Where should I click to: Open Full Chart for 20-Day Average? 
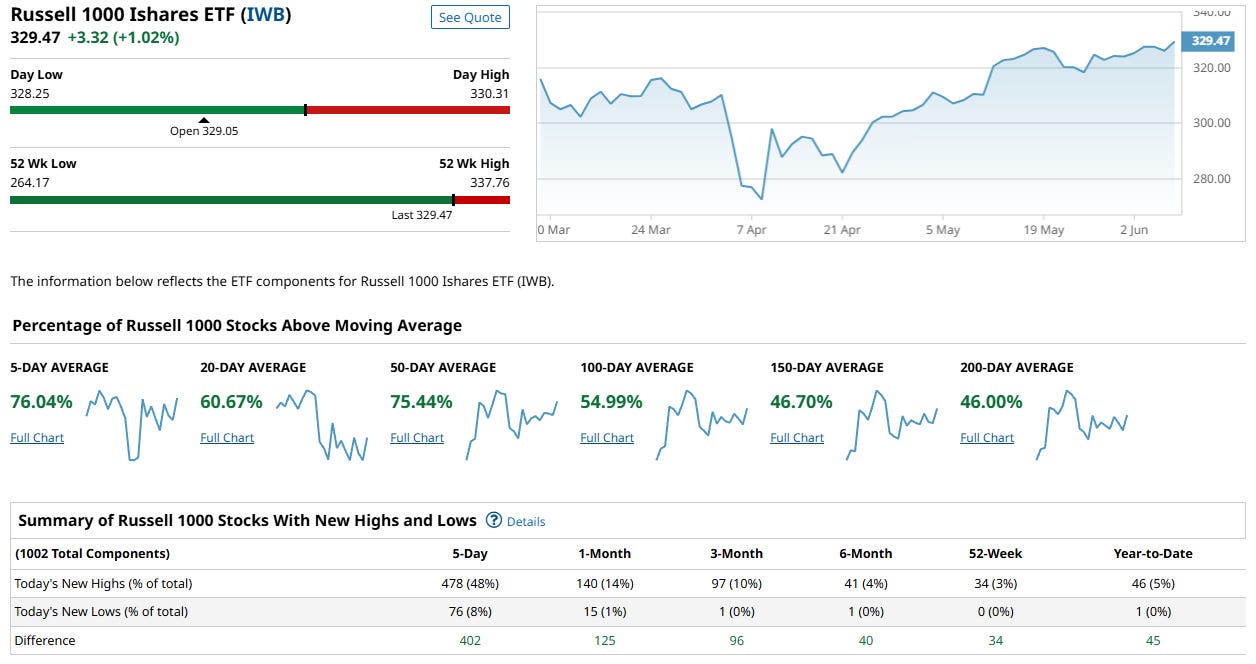pyautogui.click(x=227, y=438)
